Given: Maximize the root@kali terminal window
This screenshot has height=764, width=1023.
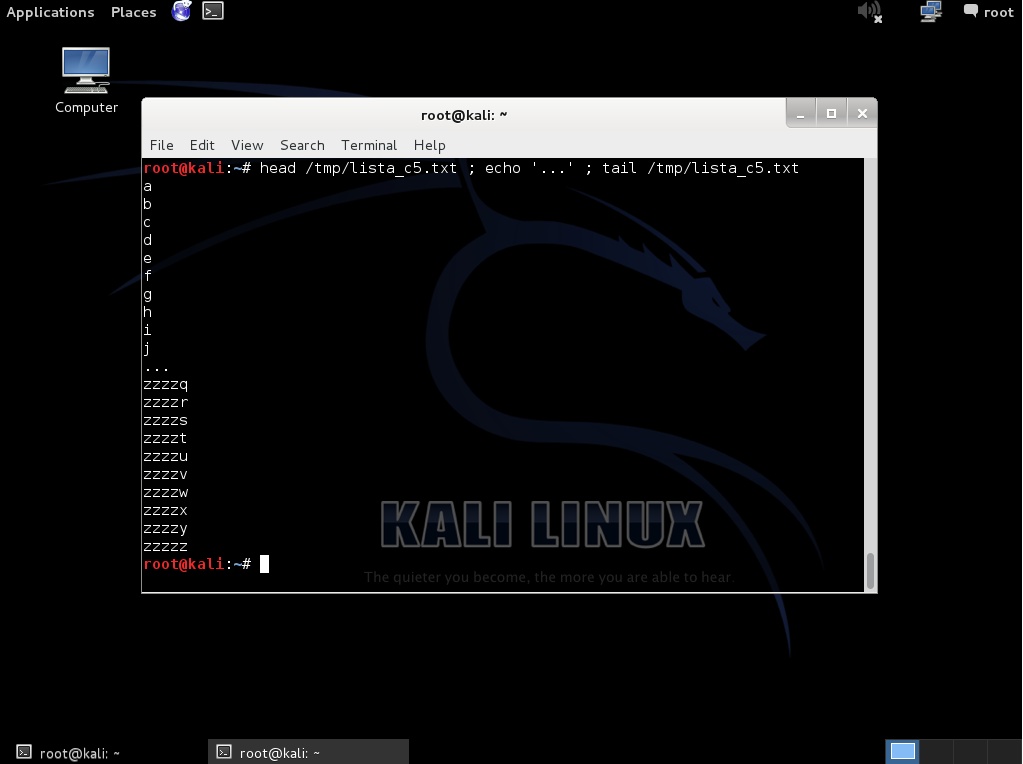Looking at the screenshot, I should click(831, 114).
